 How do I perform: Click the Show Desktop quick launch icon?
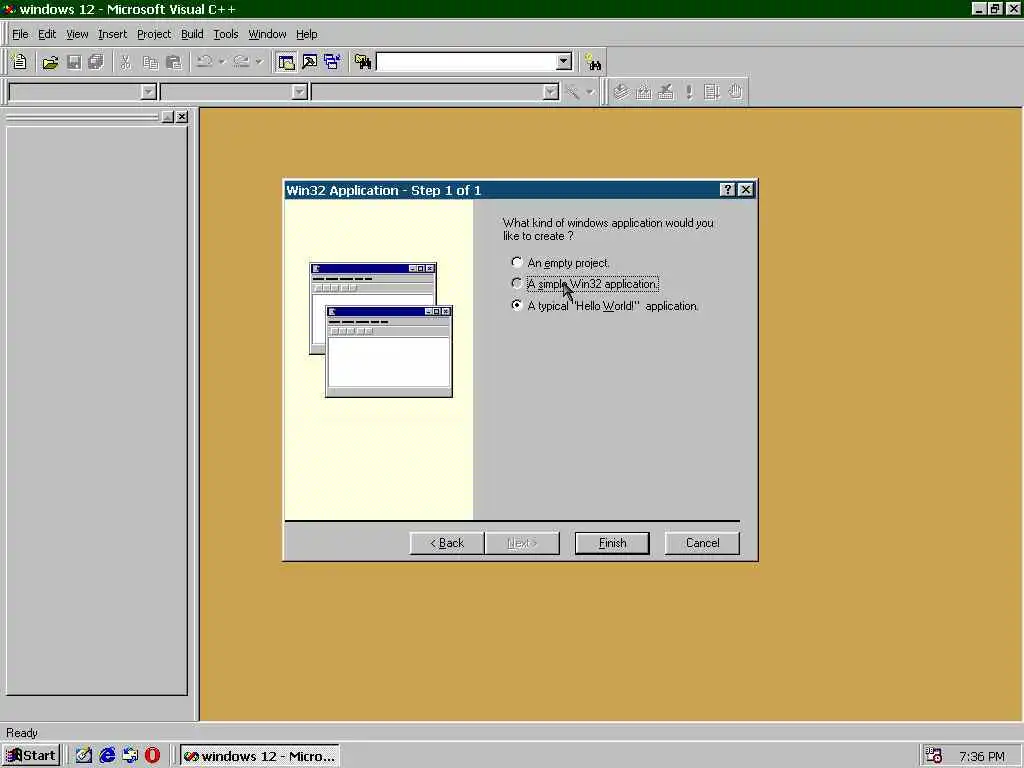[84, 755]
